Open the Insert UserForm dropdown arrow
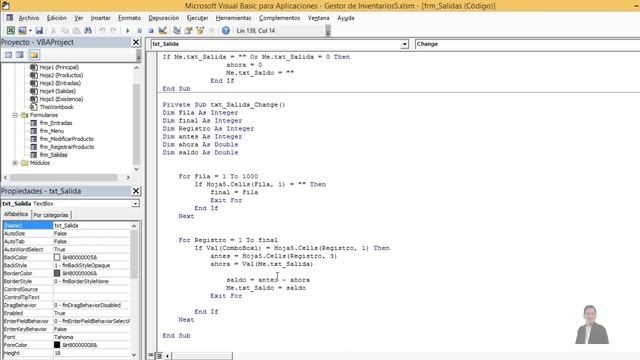640x360 pixels. click(x=30, y=31)
